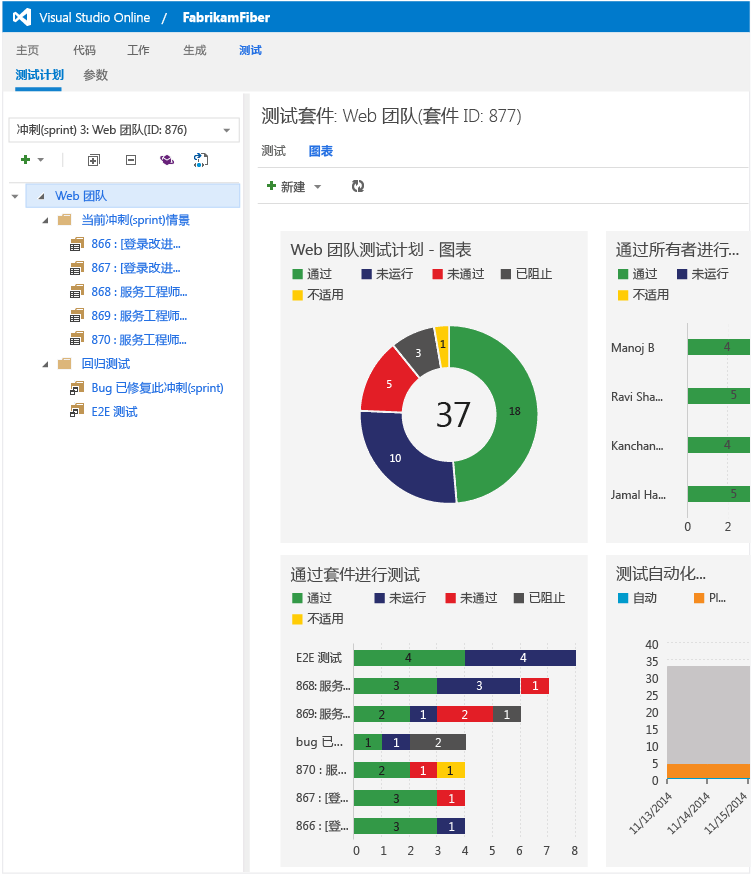Click the 新建 button with plus
The width and height of the screenshot is (752, 875).
pyautogui.click(x=286, y=186)
